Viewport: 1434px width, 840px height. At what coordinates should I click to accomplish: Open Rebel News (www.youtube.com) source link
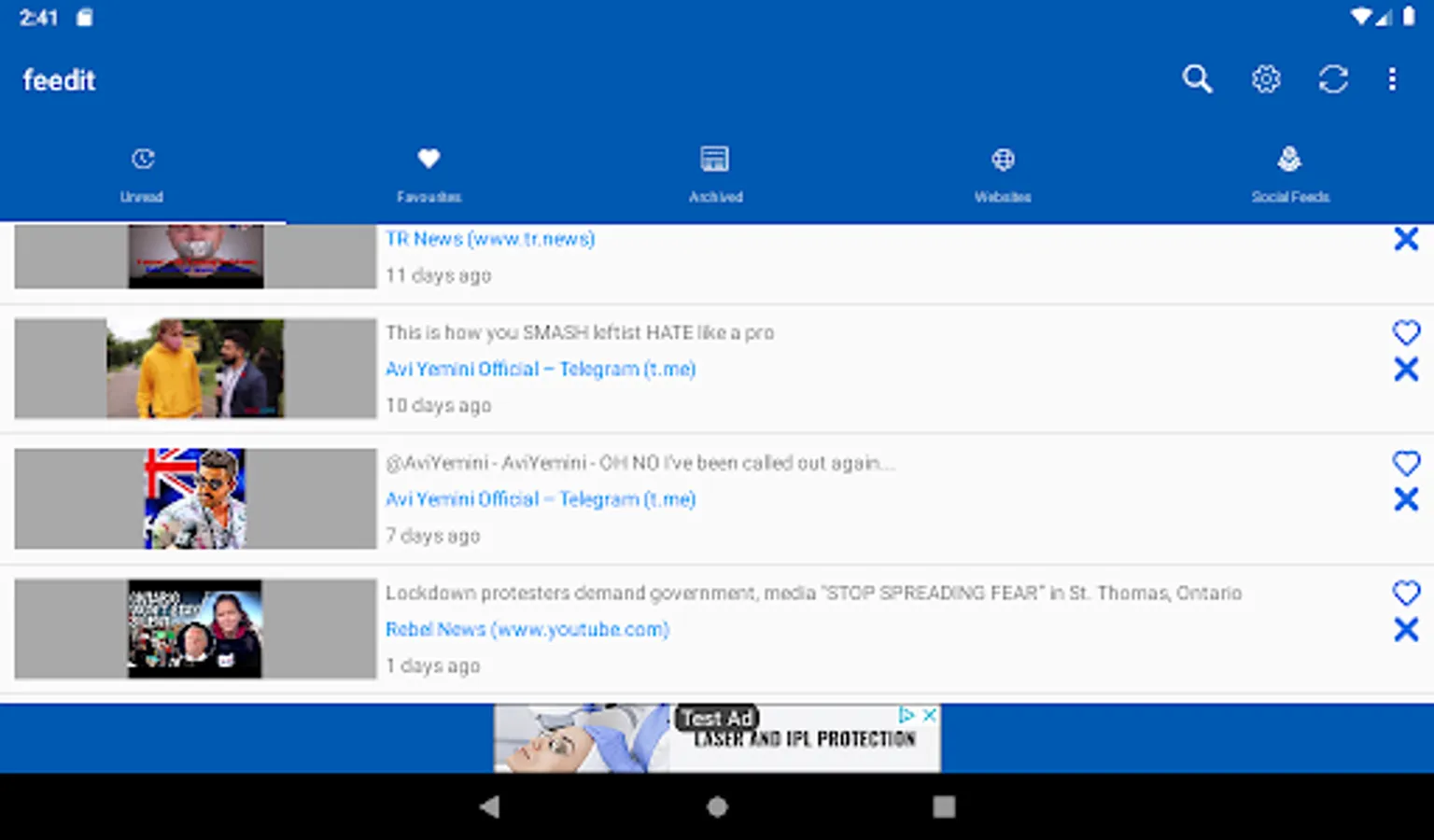click(527, 629)
